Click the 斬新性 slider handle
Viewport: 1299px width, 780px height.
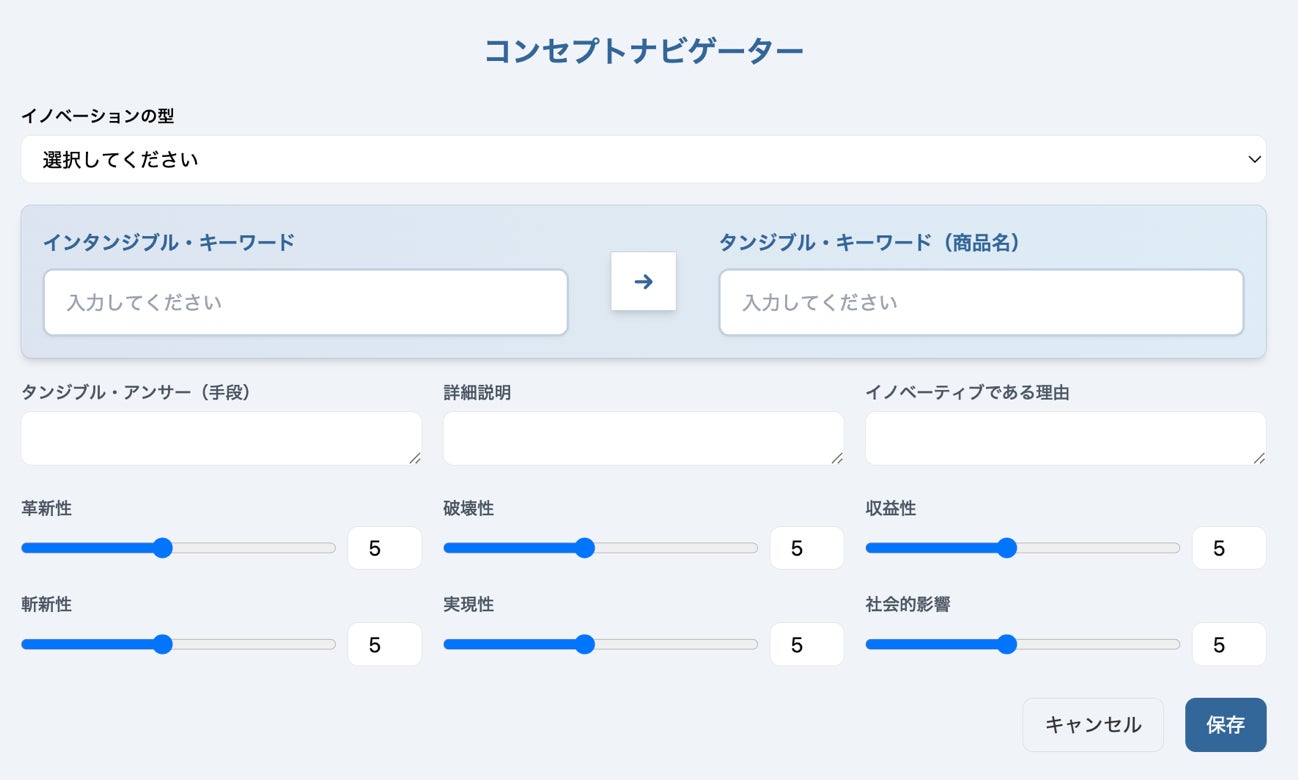(163, 645)
